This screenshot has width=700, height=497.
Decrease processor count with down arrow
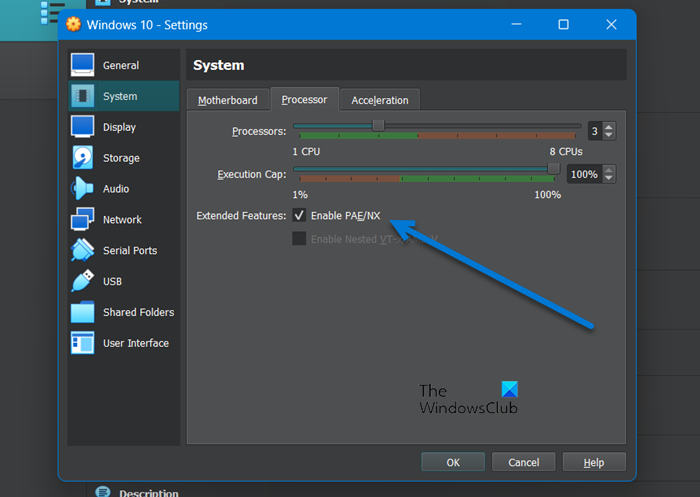(608, 135)
